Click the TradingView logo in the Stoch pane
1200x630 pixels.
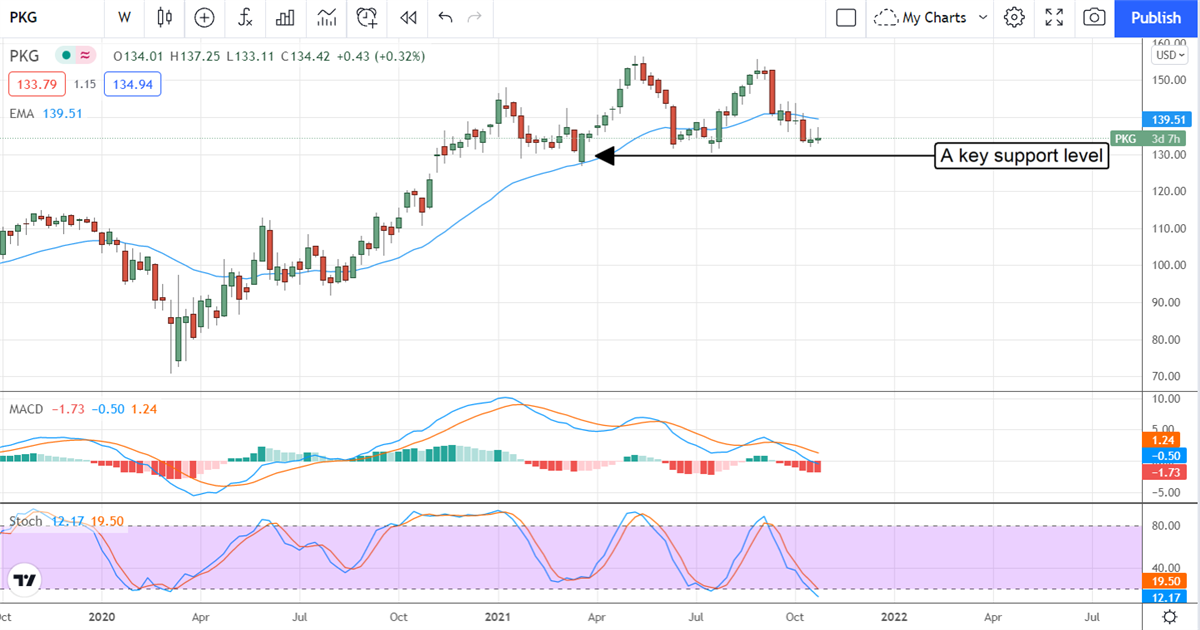tap(26, 579)
